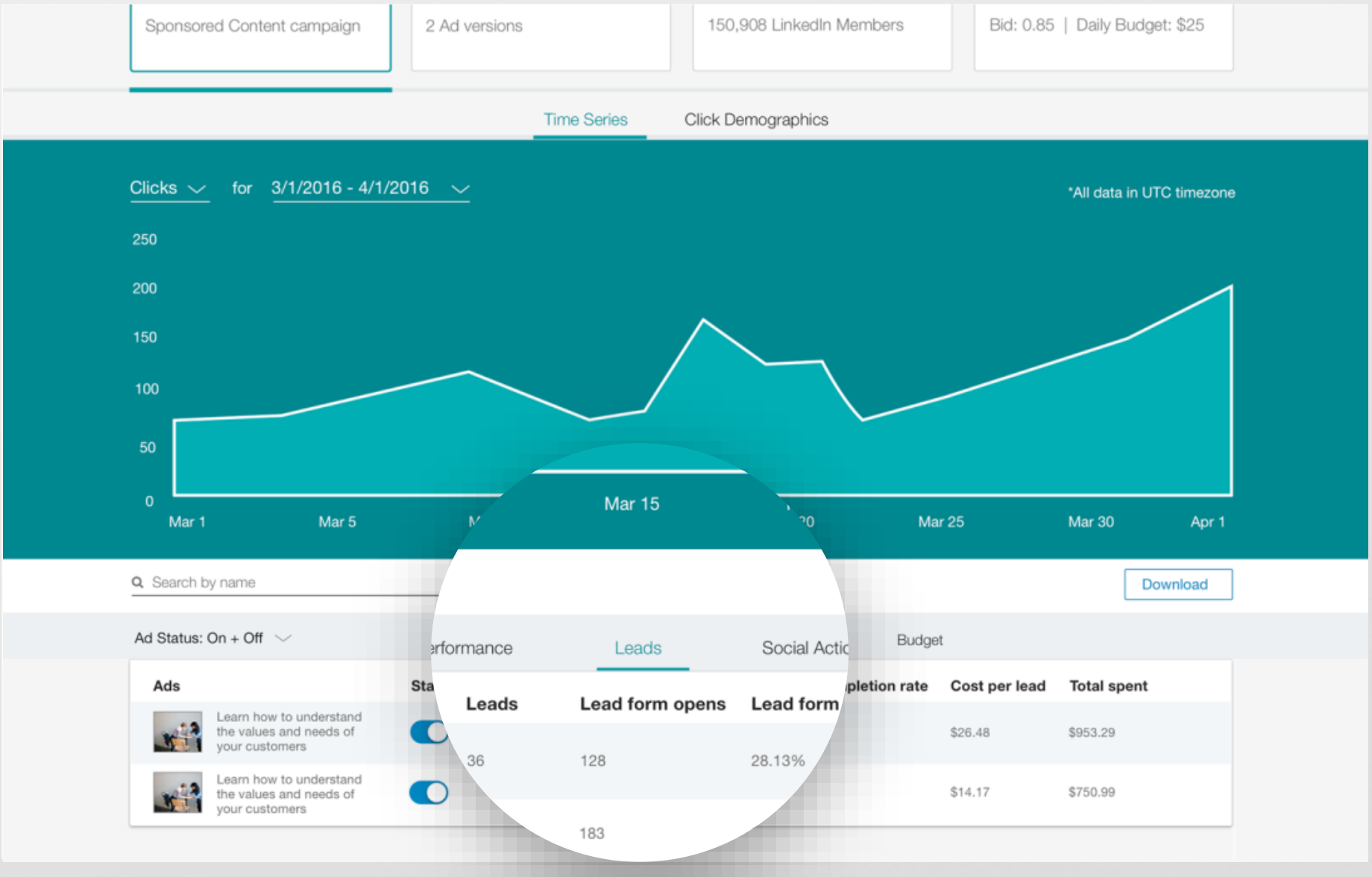Viewport: 1372px width, 877px height.
Task: Open the 2 Ad versions card
Action: tap(541, 36)
